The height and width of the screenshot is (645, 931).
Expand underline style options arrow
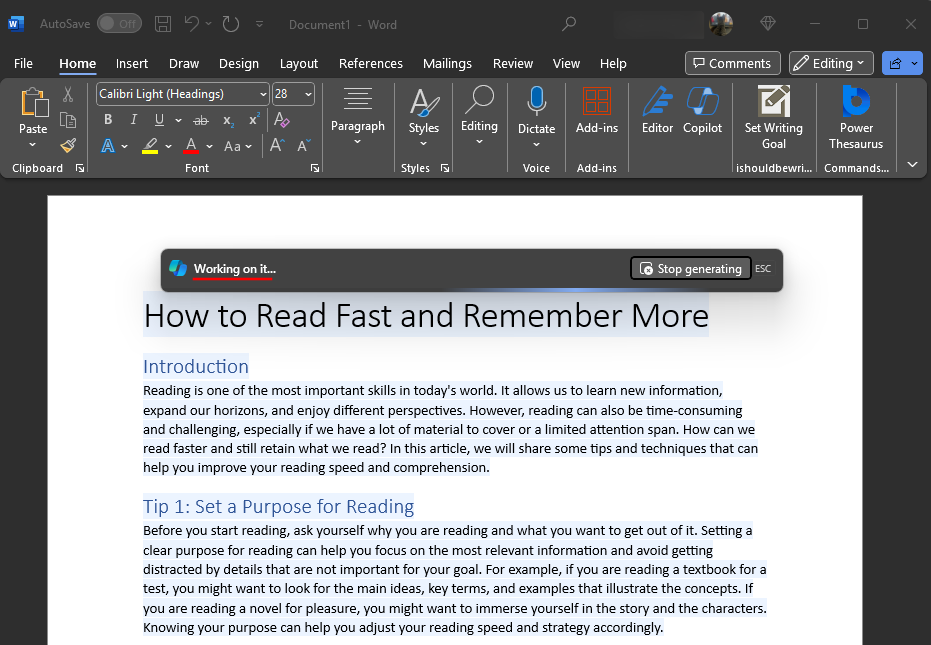pos(178,121)
